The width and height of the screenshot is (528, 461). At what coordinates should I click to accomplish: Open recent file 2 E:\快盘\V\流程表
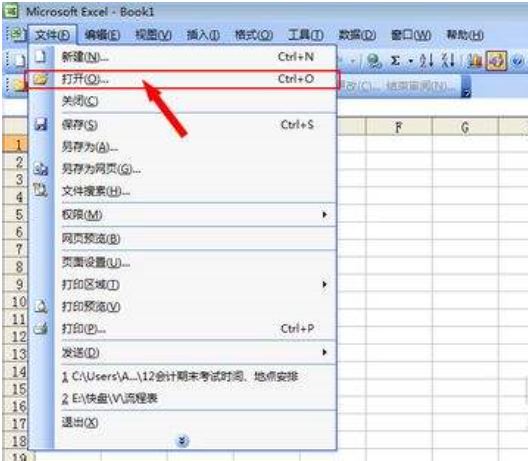[x=110, y=399]
